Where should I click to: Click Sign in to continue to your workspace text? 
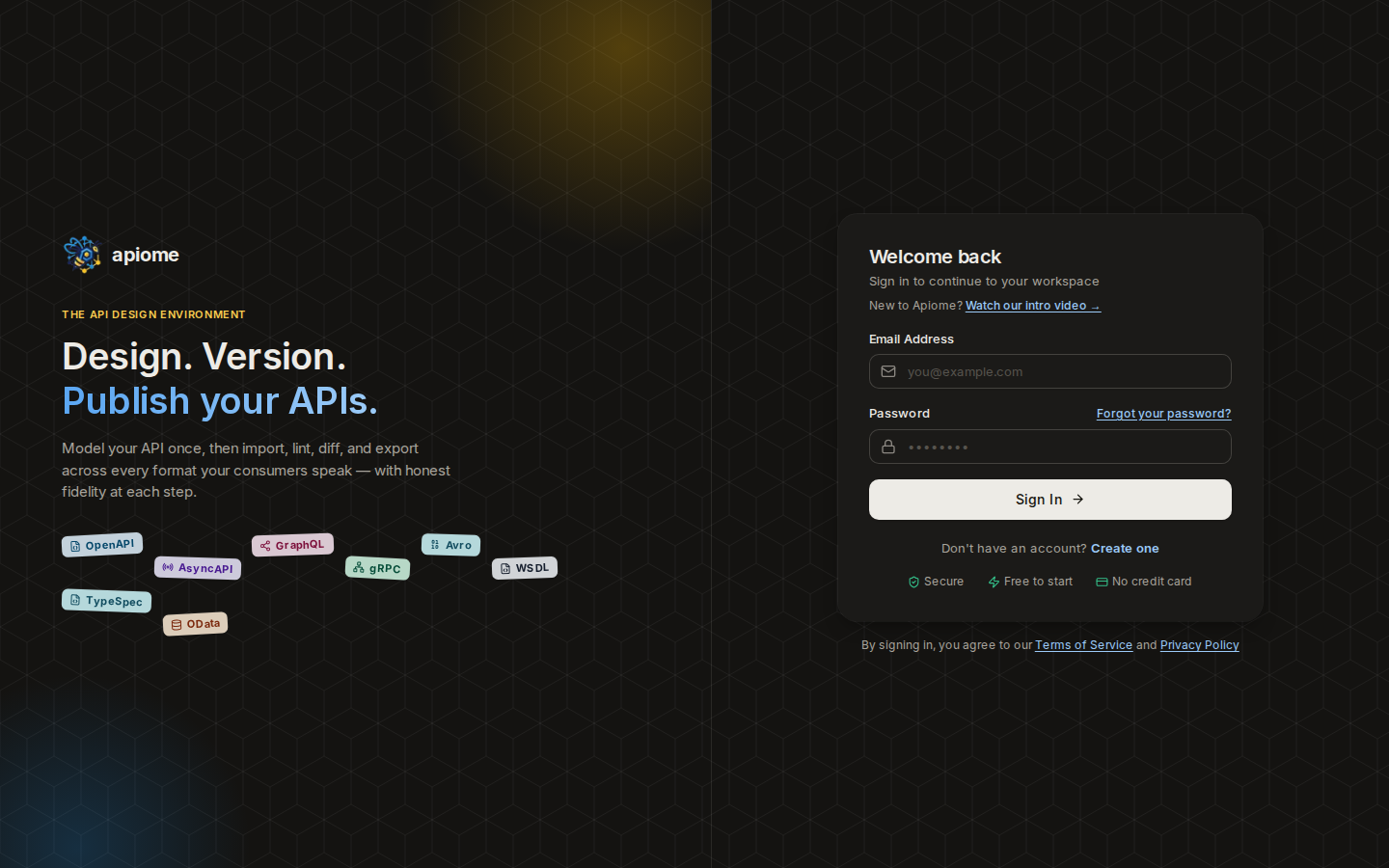coord(984,282)
